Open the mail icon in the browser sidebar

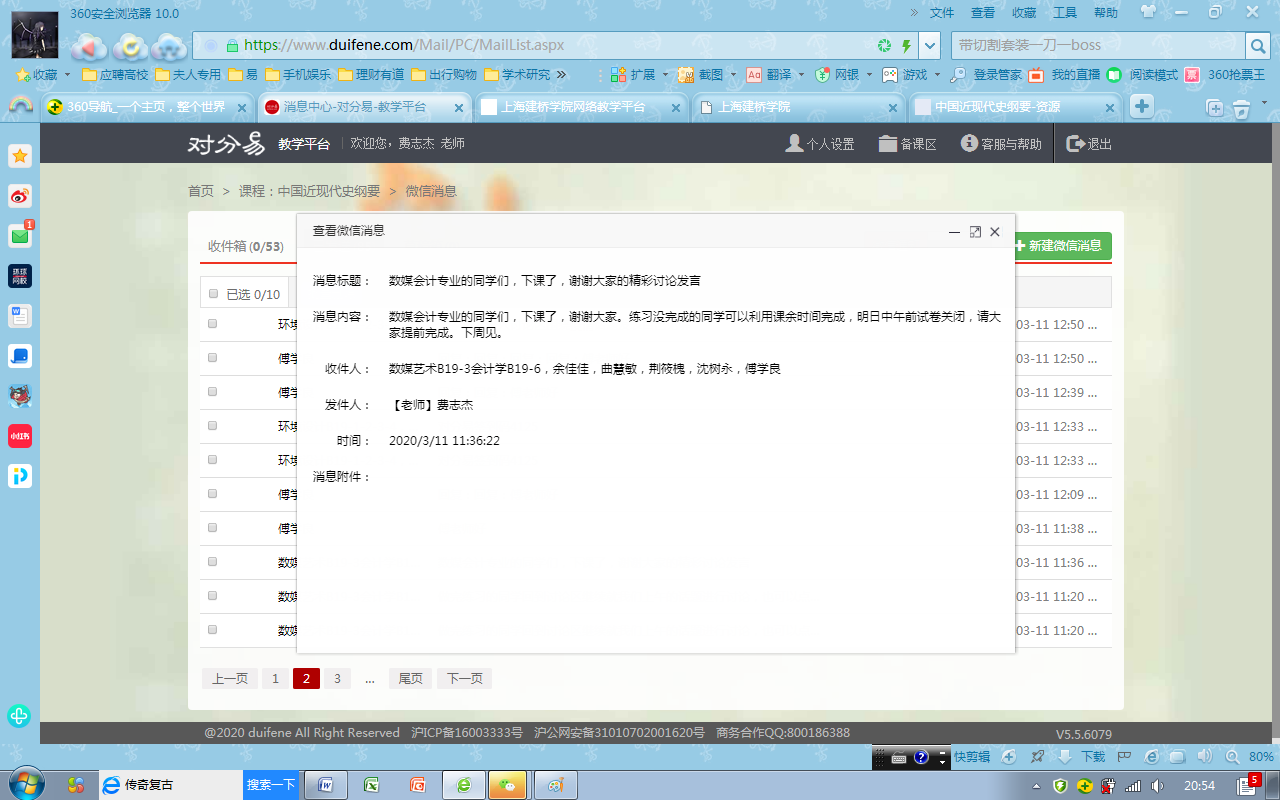20,236
